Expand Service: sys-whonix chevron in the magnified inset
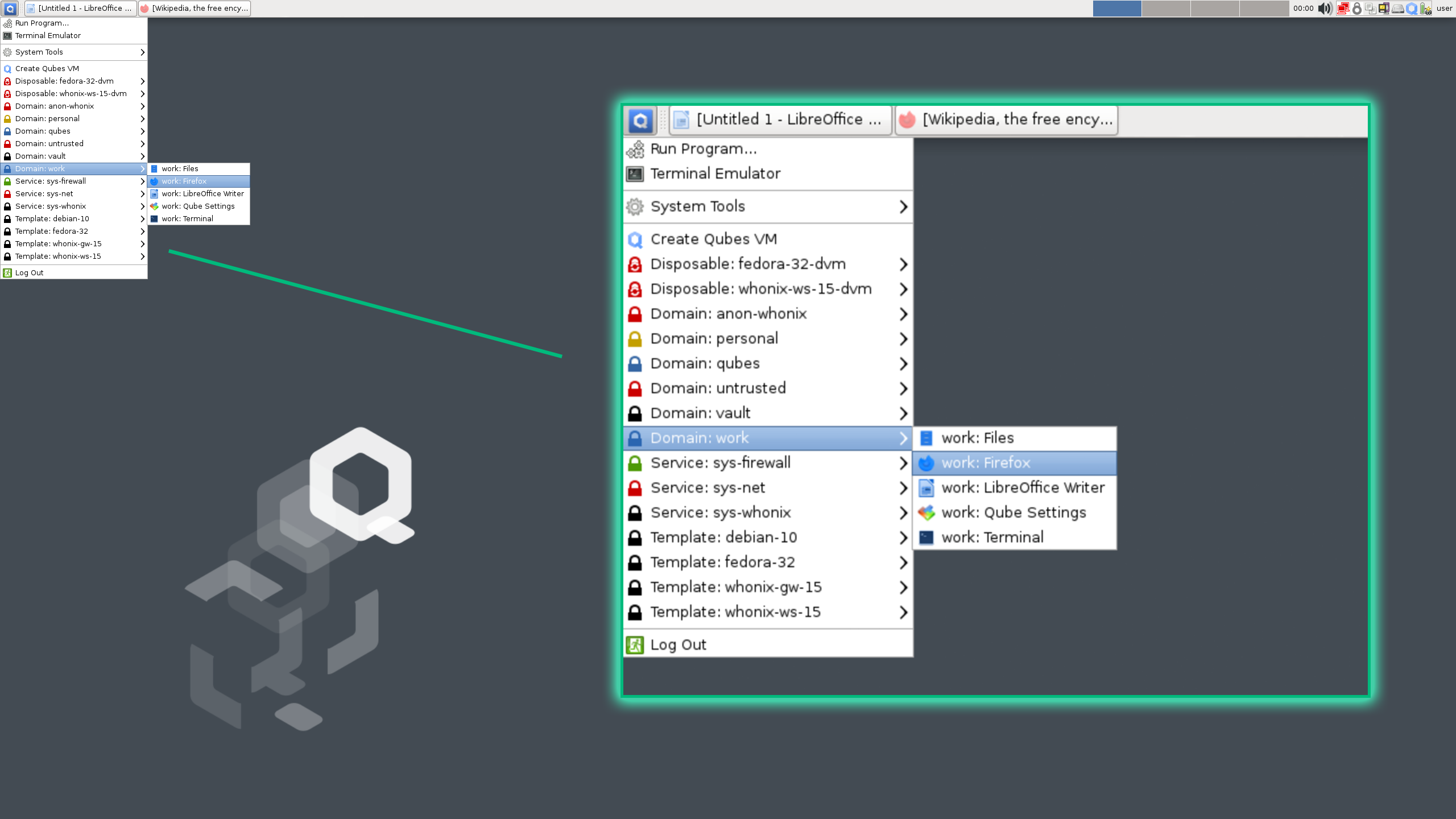Viewport: 1456px width, 819px height. pyautogui.click(x=903, y=513)
